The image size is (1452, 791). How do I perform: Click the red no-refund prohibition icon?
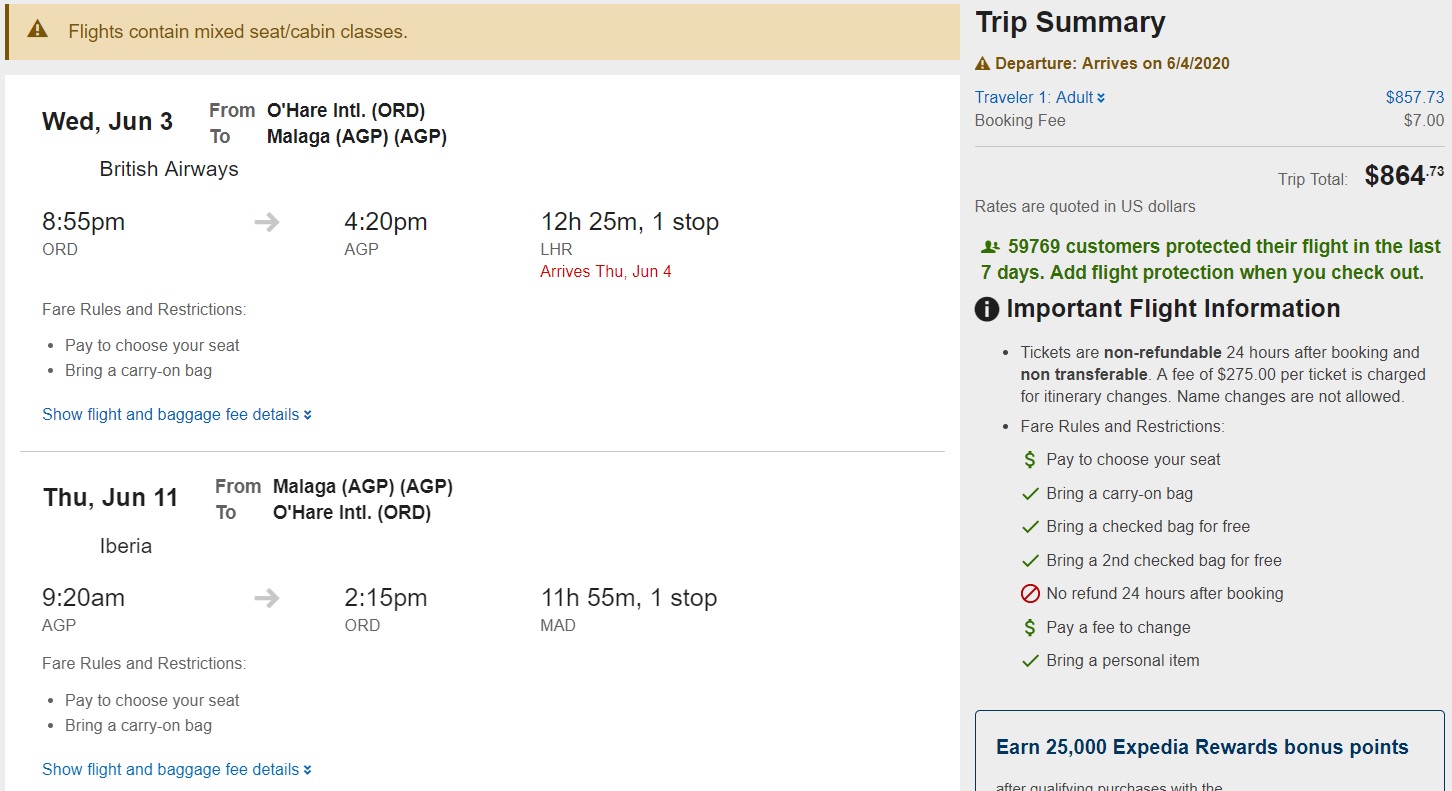pyautogui.click(x=1030, y=594)
